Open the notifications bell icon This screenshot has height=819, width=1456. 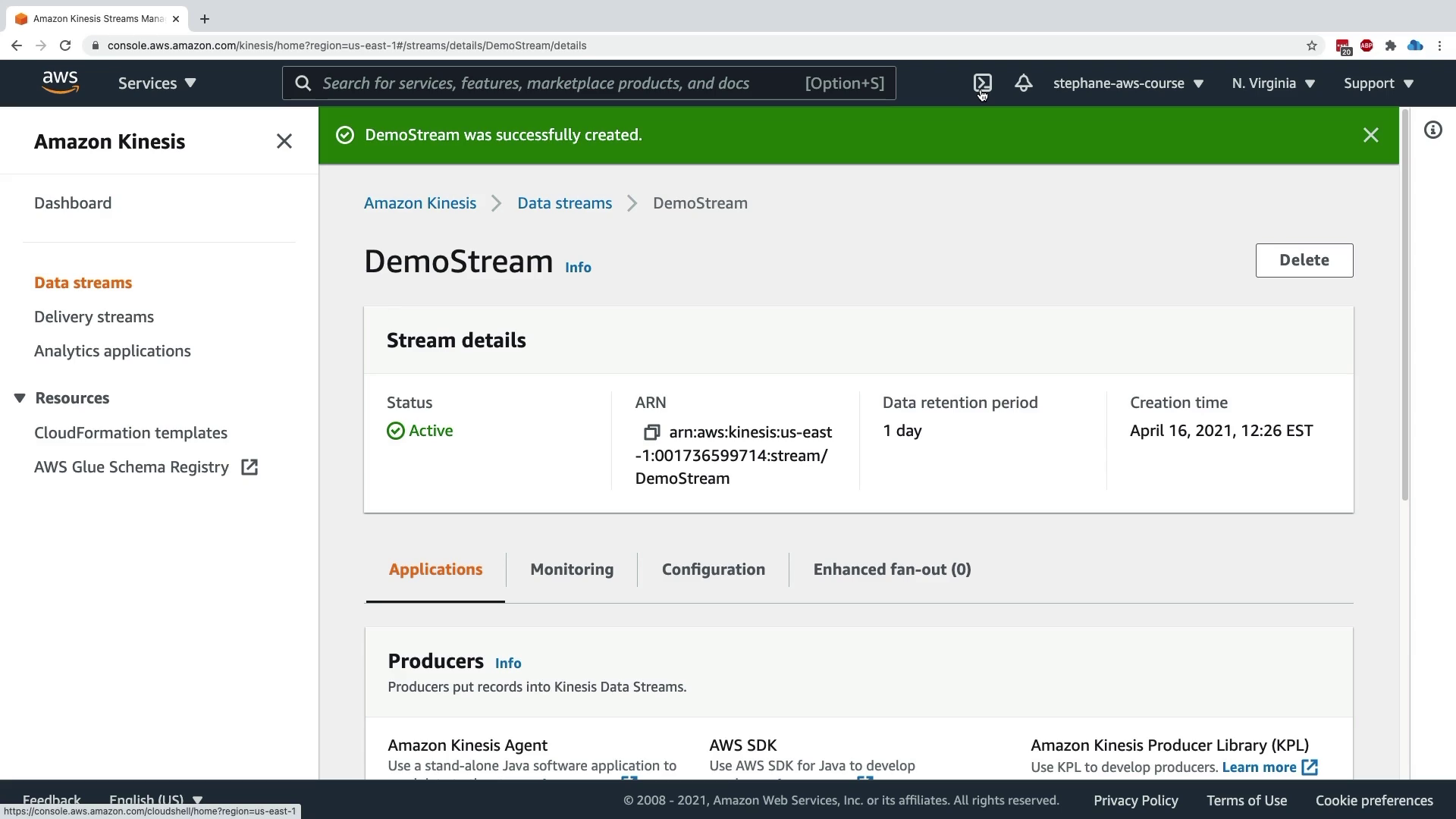click(x=1023, y=83)
